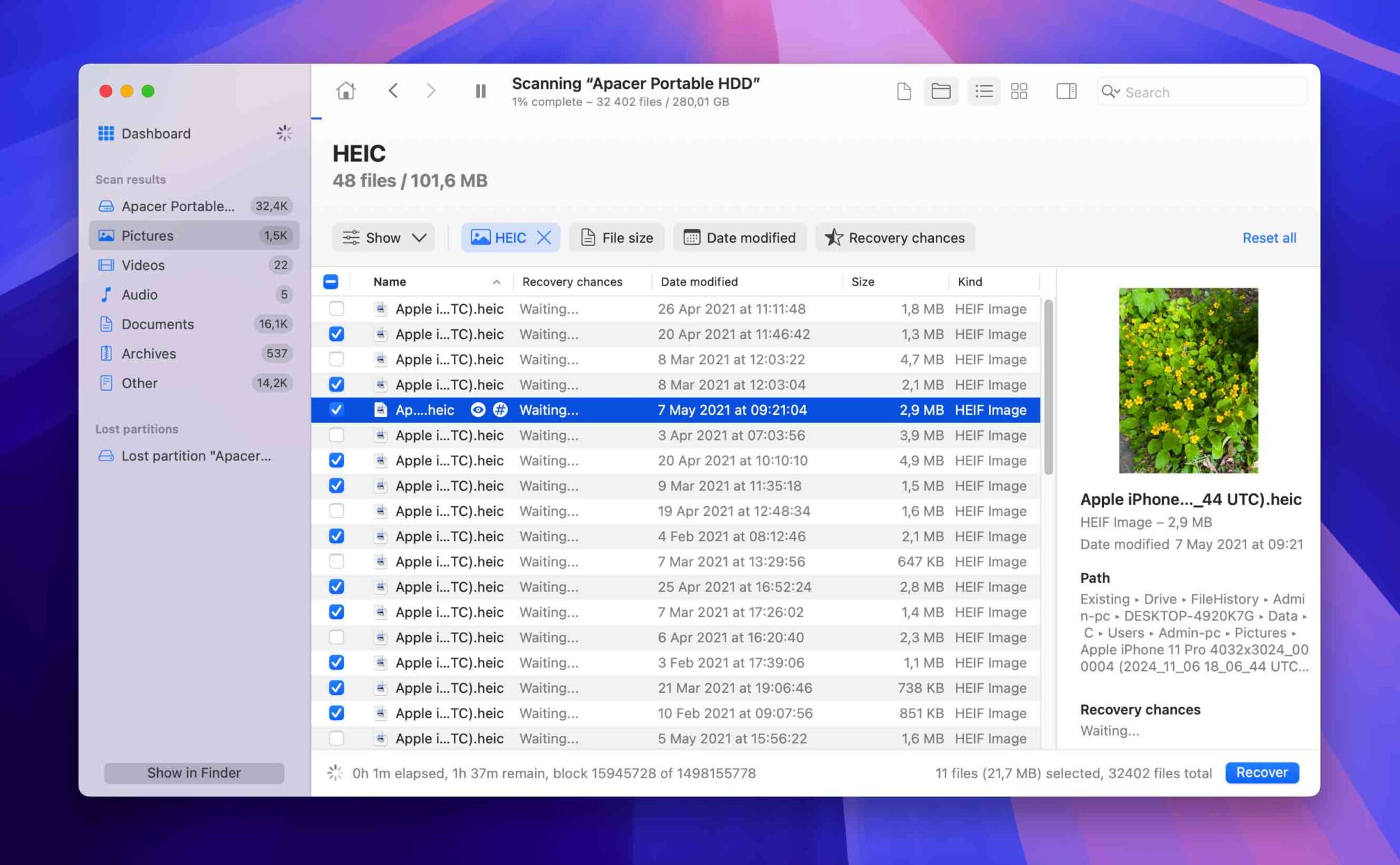
Task: Select Documents category in sidebar
Action: pos(194,324)
